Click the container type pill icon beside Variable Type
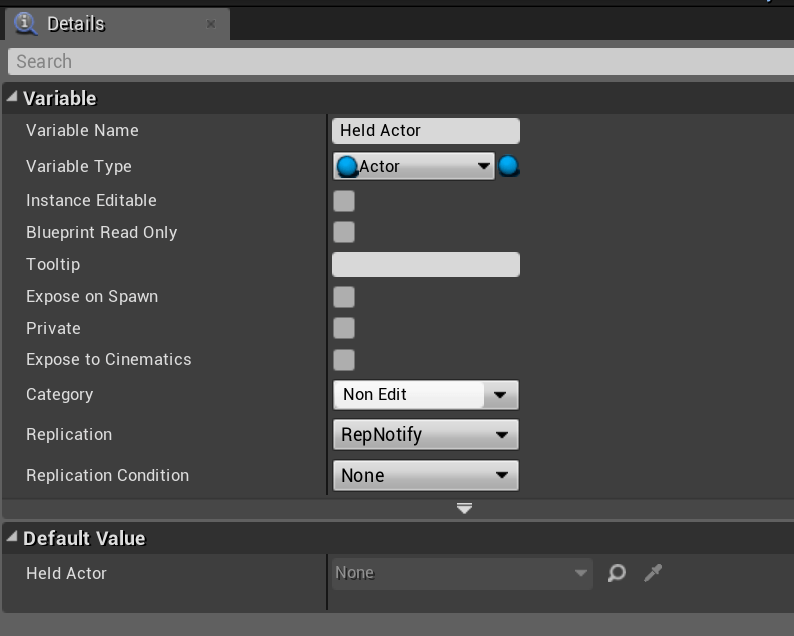 (x=509, y=166)
